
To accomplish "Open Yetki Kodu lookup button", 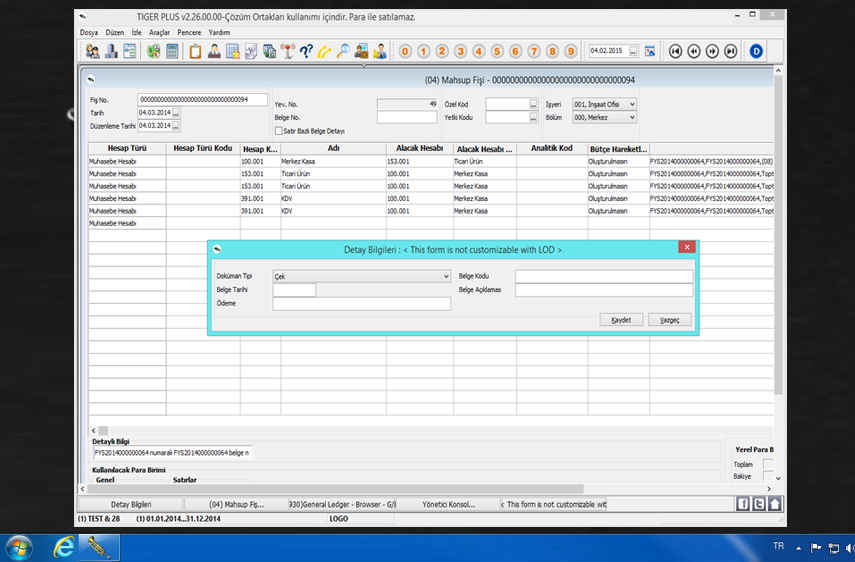I will tap(533, 117).
